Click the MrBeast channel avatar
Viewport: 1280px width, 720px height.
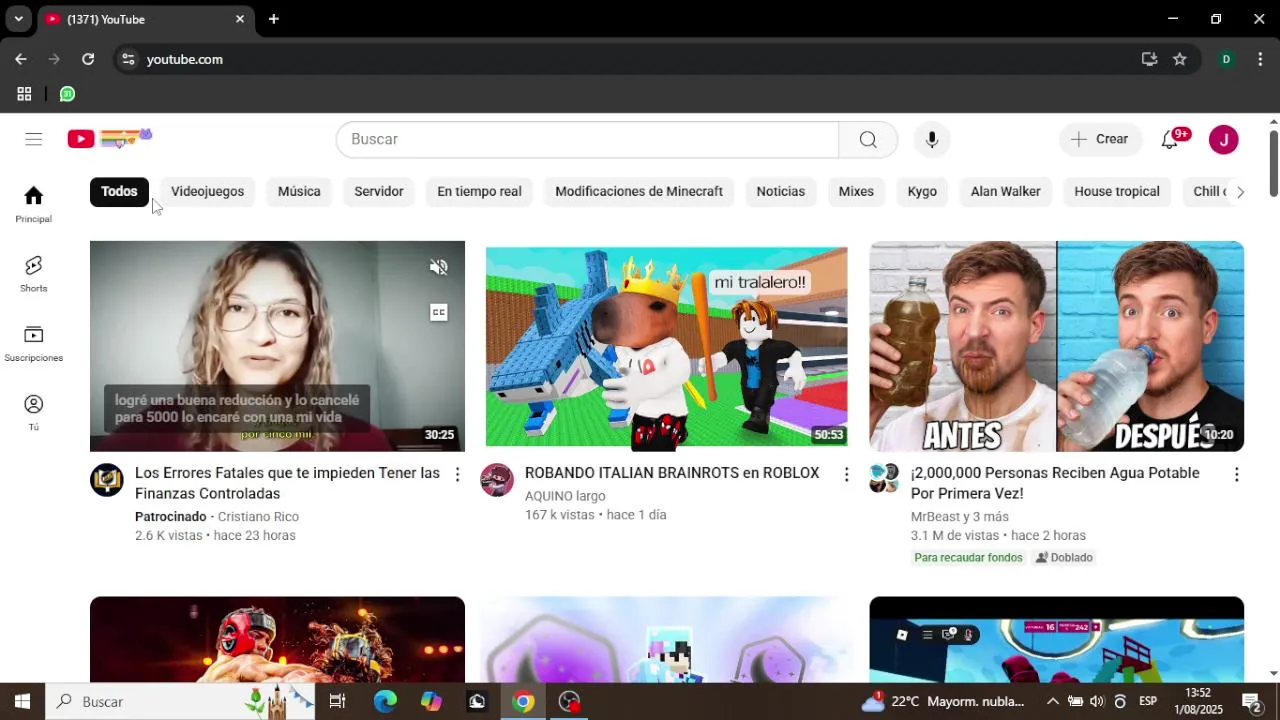tap(884, 478)
